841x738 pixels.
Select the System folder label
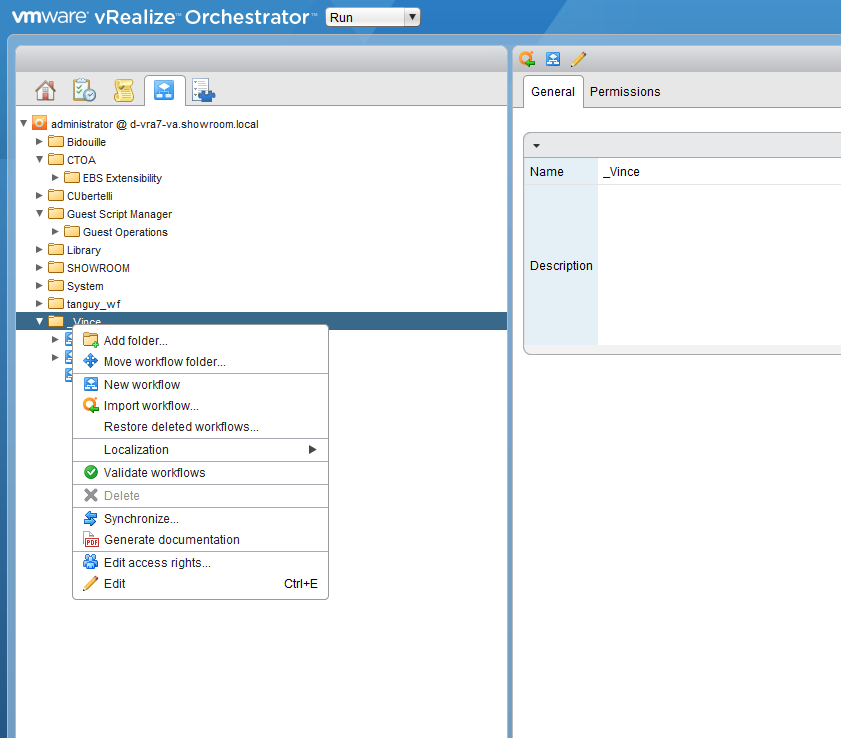(85, 286)
